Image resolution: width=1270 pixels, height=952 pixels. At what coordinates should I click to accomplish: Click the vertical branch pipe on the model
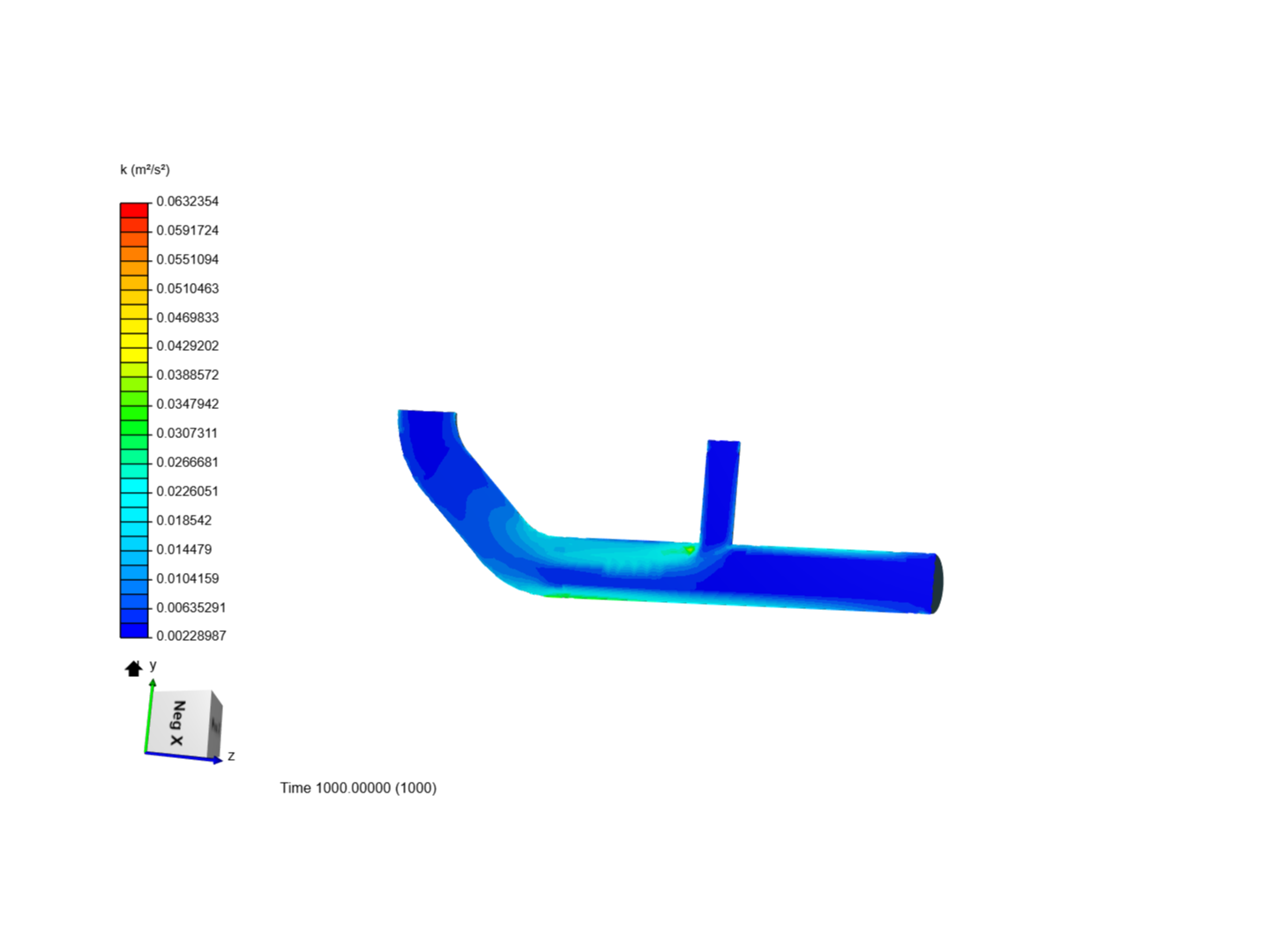pos(721,492)
